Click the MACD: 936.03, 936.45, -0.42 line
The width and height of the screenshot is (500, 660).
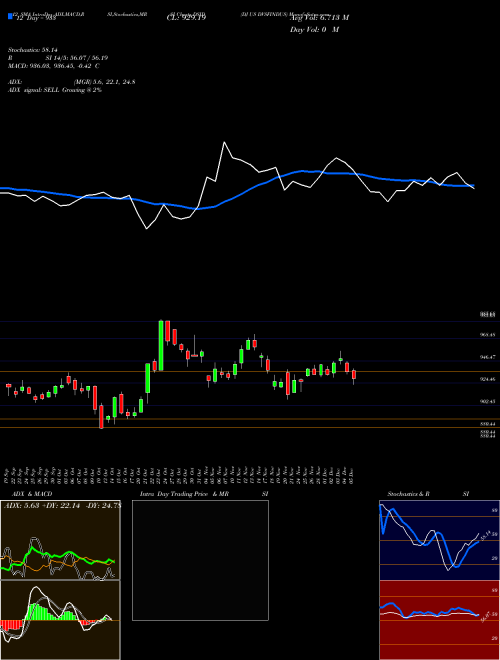pos(53,66)
